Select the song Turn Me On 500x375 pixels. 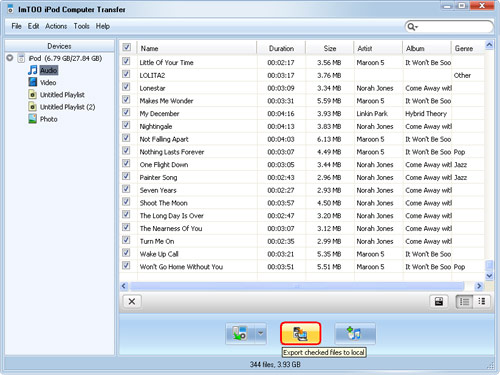157,241
